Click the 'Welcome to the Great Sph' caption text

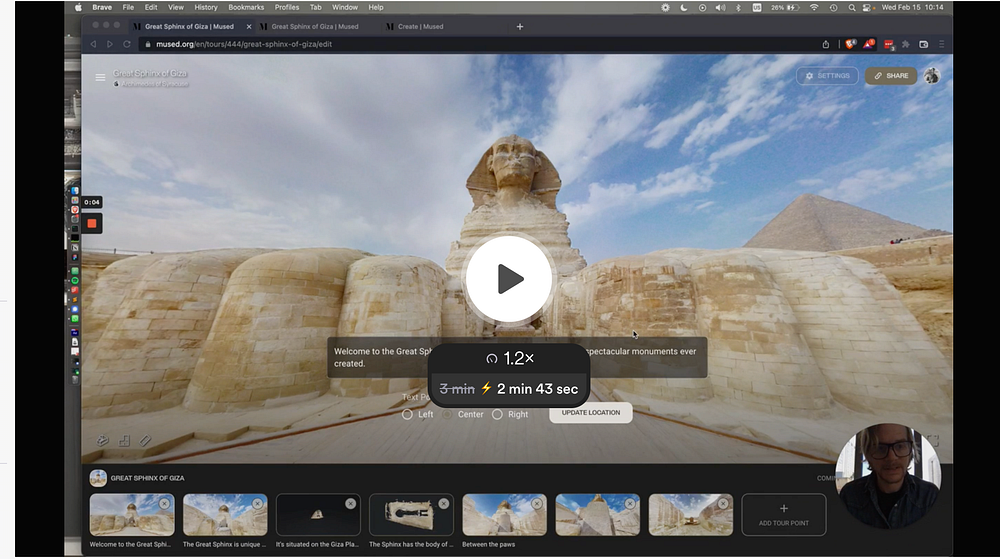(383, 351)
